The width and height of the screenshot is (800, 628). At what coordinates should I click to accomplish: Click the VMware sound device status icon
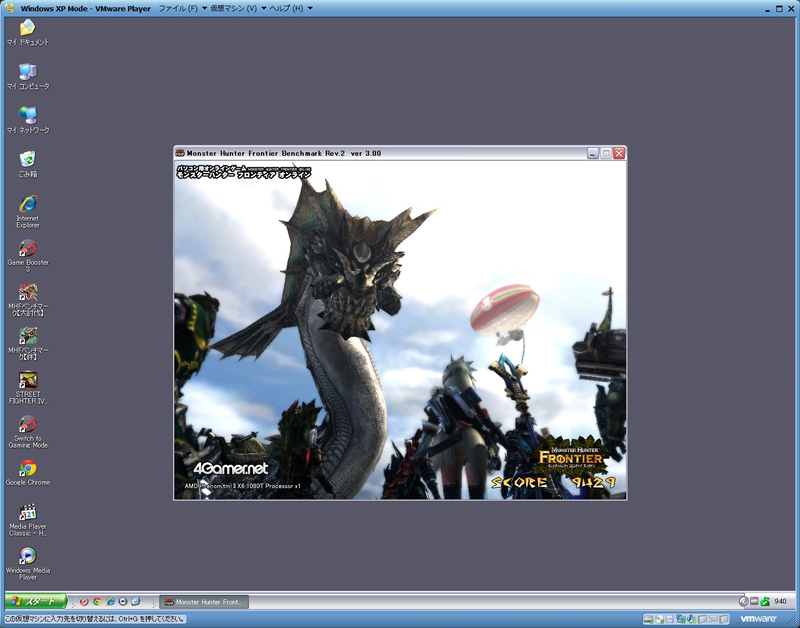click(691, 619)
